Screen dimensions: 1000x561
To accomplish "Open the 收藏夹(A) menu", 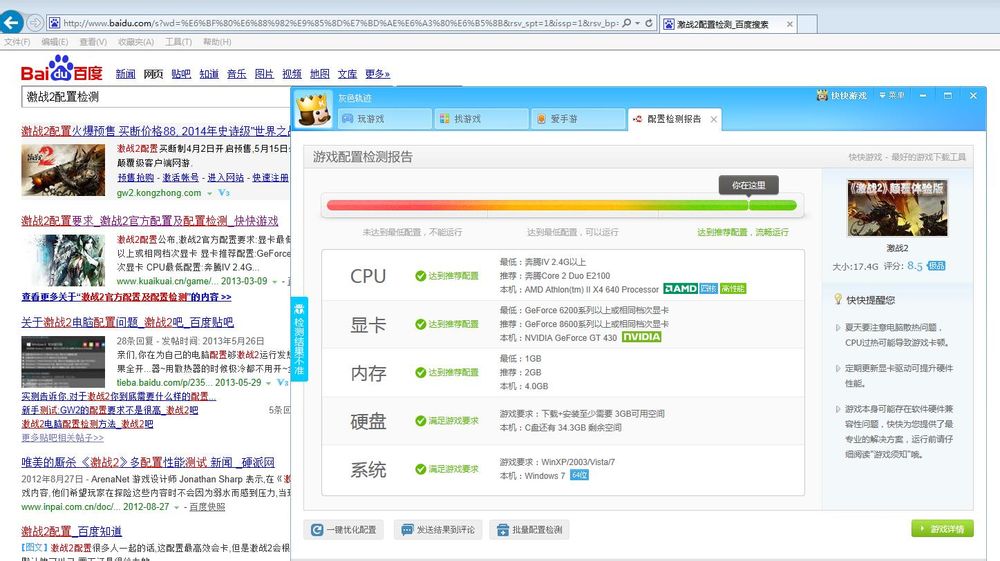I will (x=136, y=42).
